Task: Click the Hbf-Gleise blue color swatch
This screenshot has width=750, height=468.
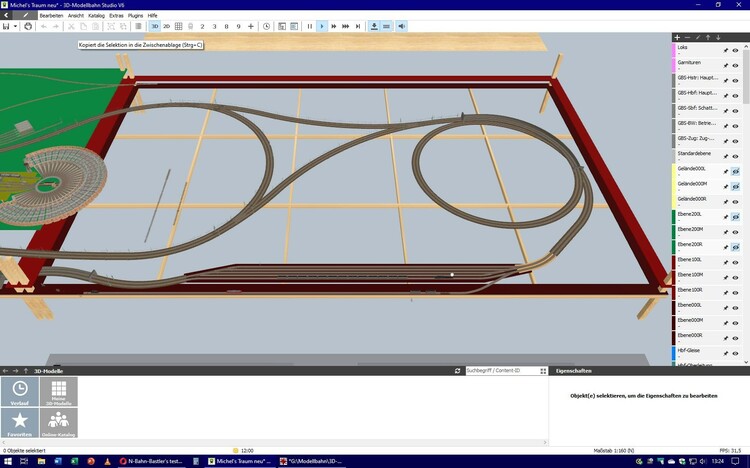Action: [674, 353]
